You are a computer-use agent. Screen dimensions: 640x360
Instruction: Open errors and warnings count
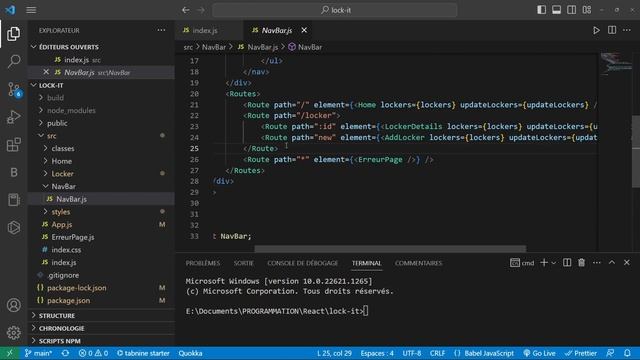(93, 353)
